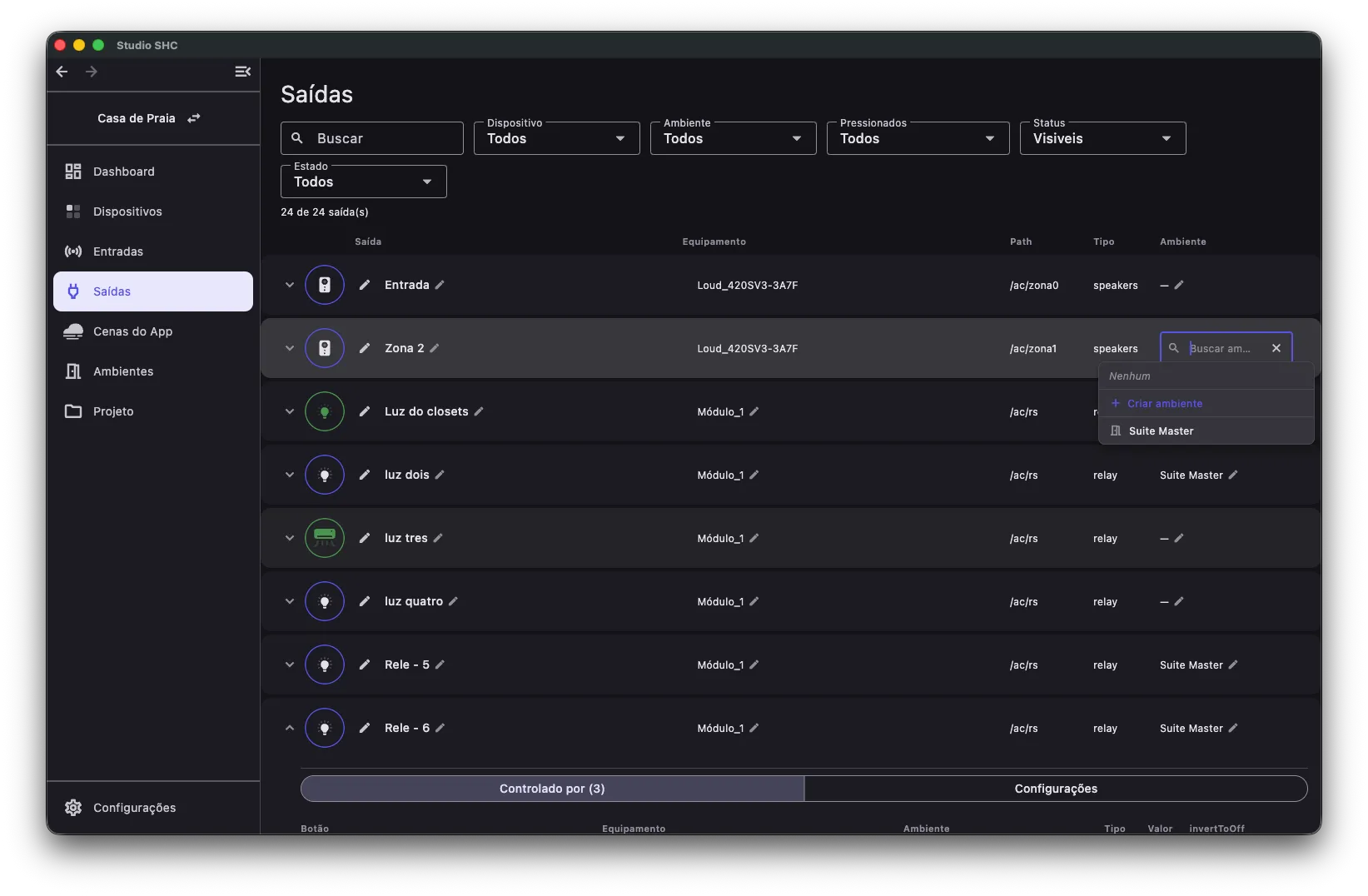Toggle the Entrada speaker output icon
This screenshot has width=1368, height=896.
(325, 285)
